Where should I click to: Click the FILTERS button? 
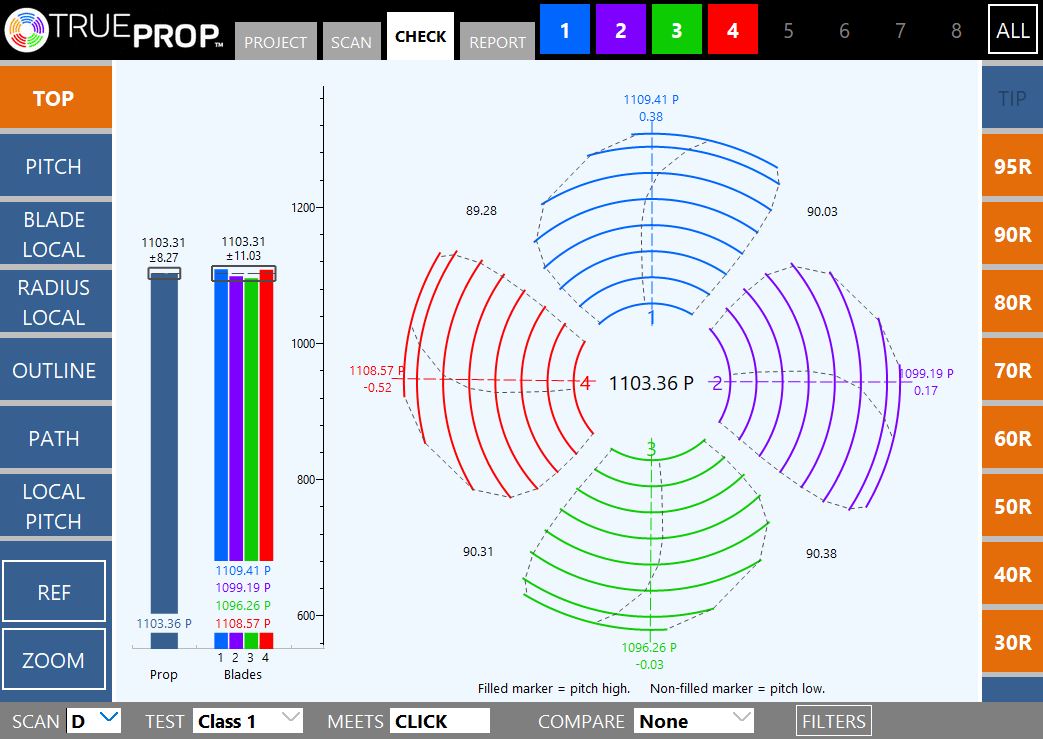(833, 720)
